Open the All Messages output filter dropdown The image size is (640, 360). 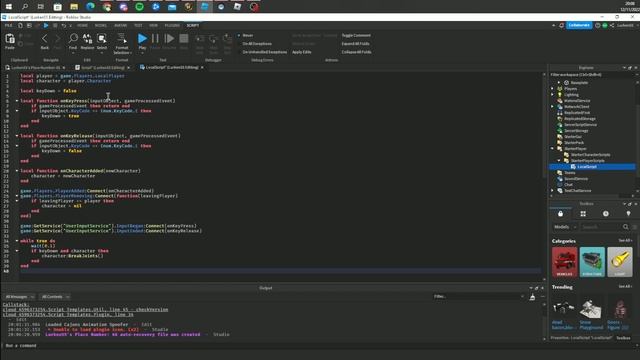pos(19,297)
